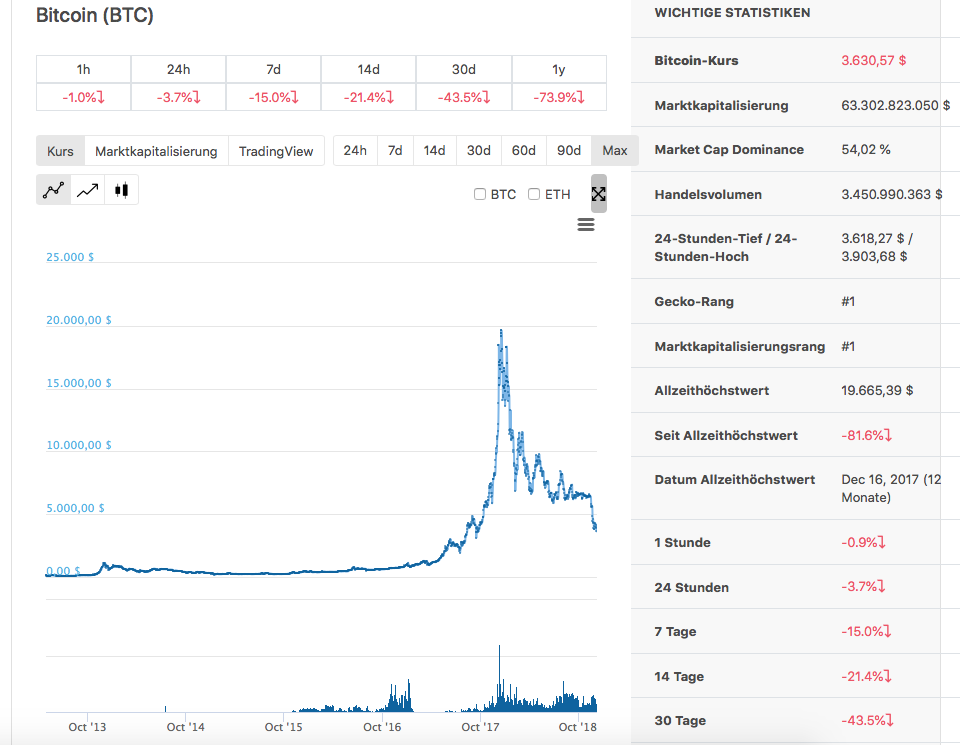Click the 30d timeframe button
The height and width of the screenshot is (745, 960).
coord(478,150)
